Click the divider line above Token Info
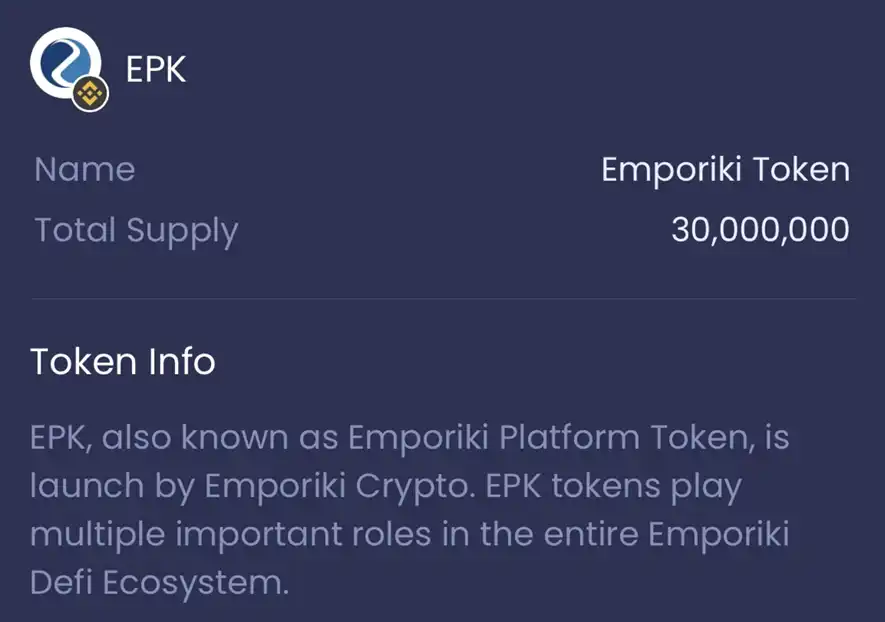Image resolution: width=885 pixels, height=622 pixels. point(443,299)
